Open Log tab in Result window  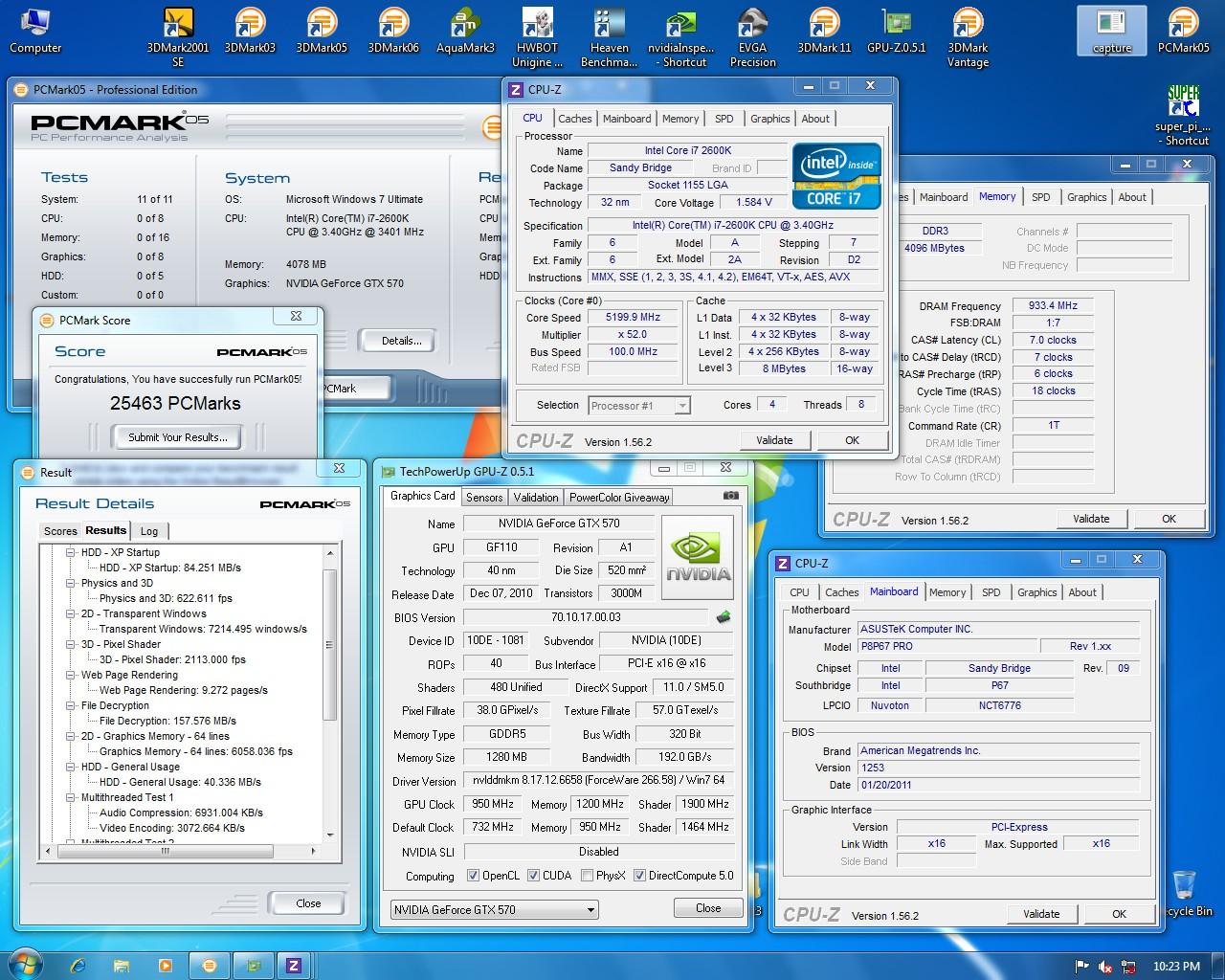pyautogui.click(x=149, y=531)
